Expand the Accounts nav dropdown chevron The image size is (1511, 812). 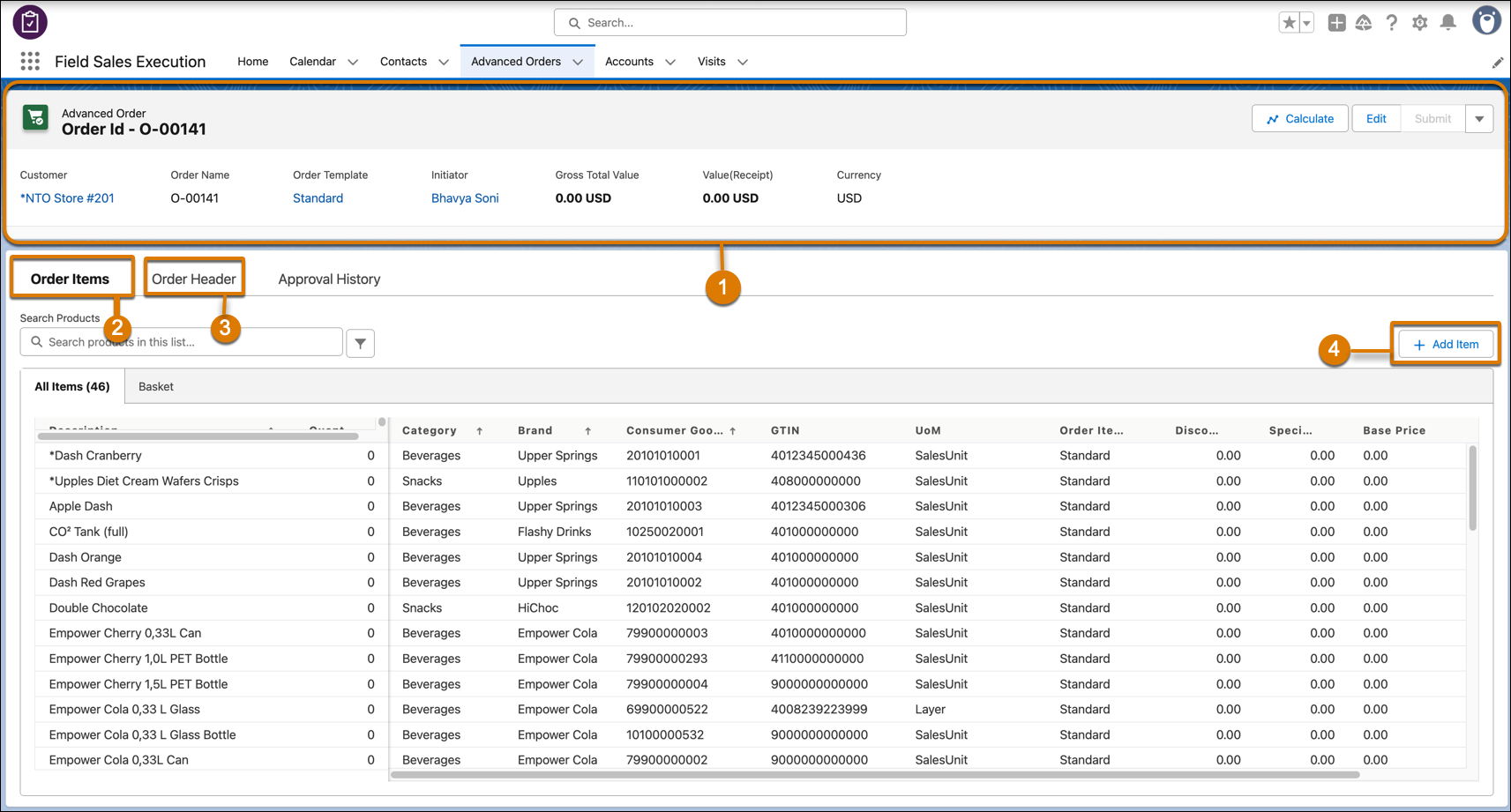pyautogui.click(x=670, y=62)
